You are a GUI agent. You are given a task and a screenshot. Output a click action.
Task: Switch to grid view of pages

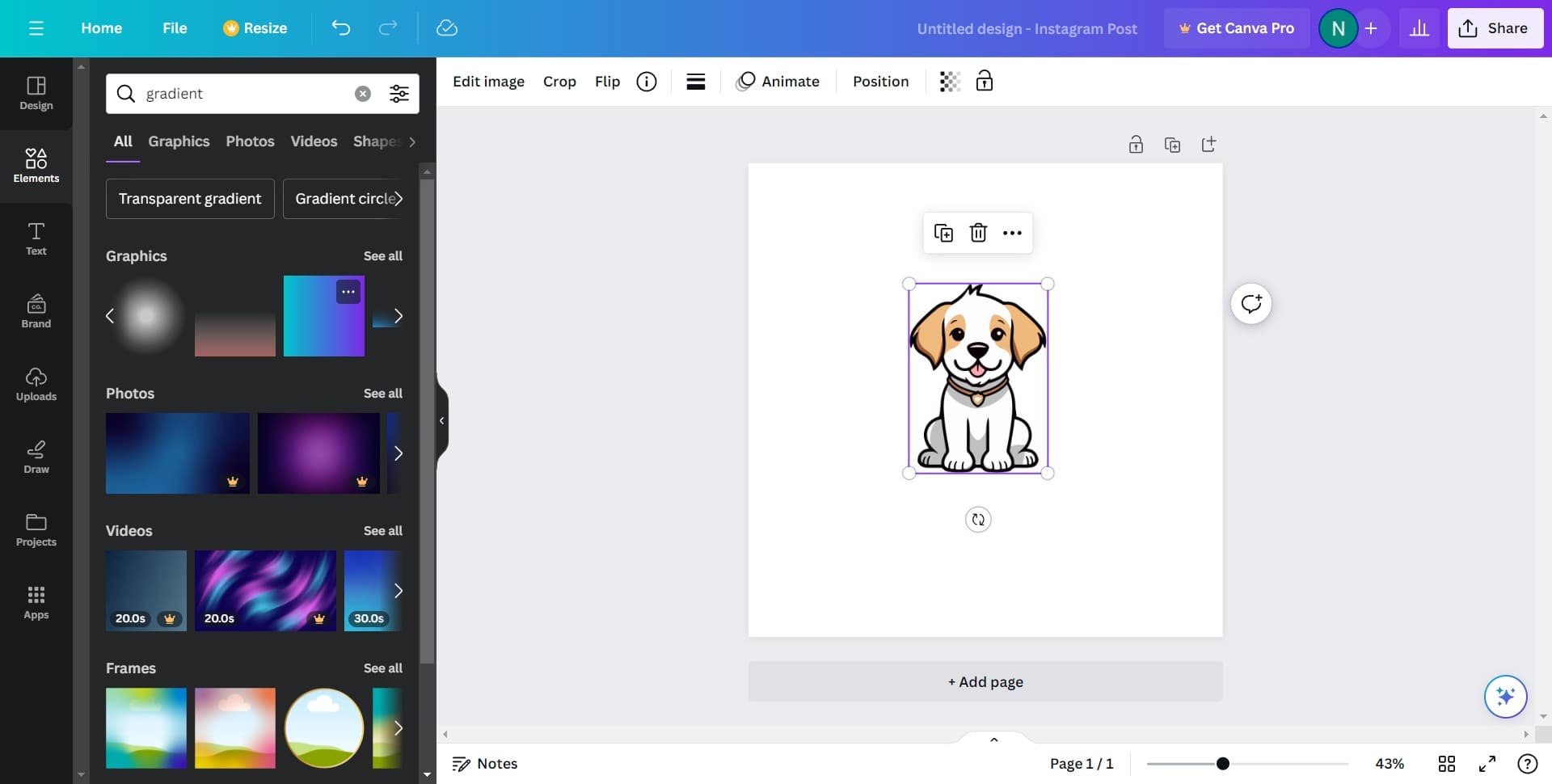click(x=1447, y=764)
